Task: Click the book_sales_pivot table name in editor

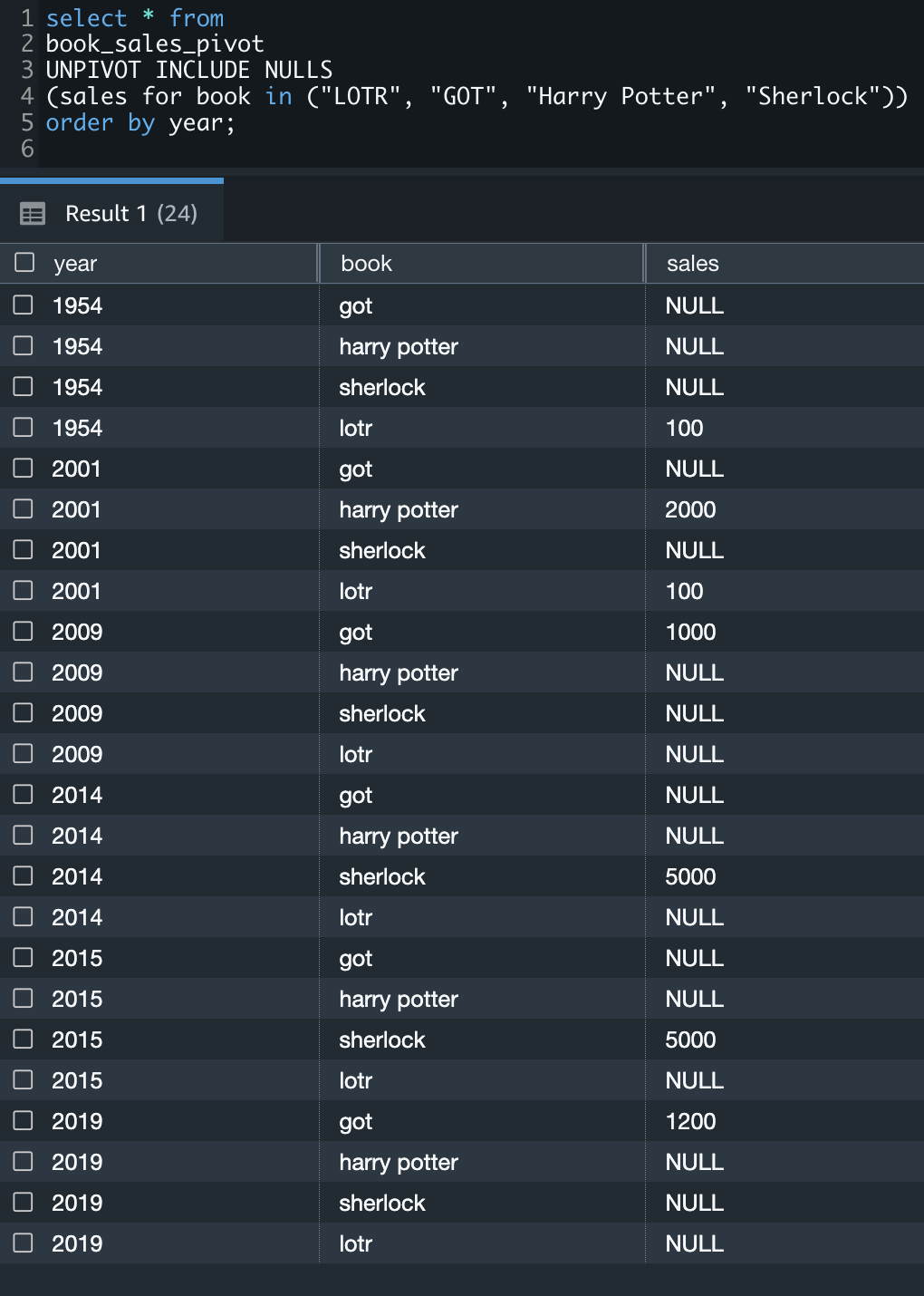Action: coord(155,44)
